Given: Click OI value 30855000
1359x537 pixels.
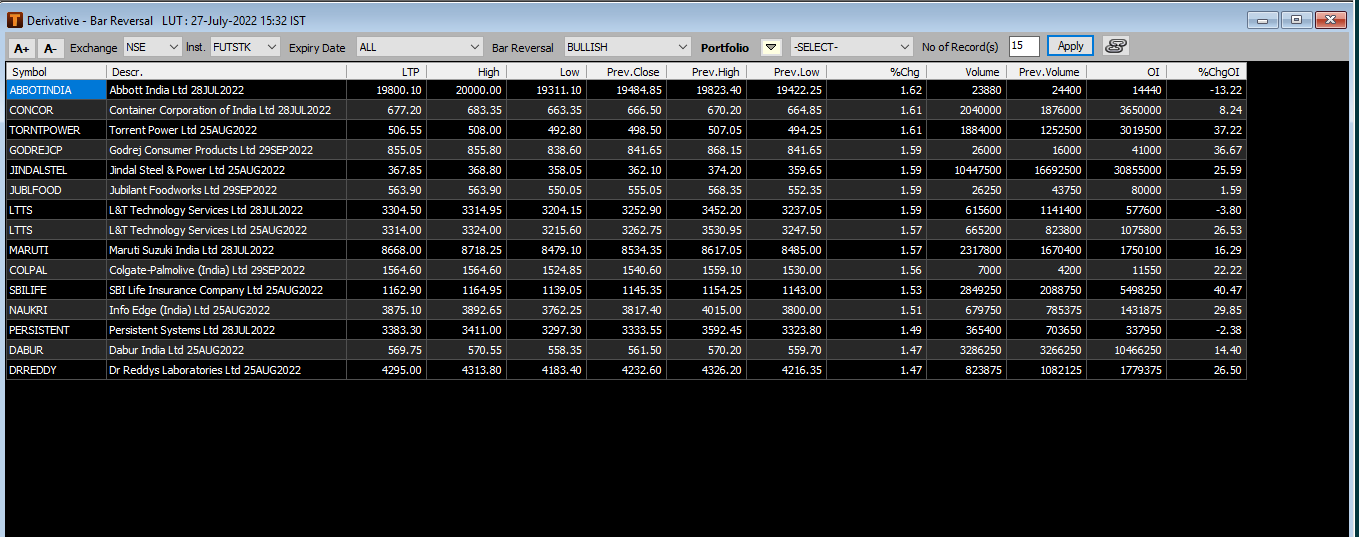Looking at the screenshot, I should pos(1126,170).
